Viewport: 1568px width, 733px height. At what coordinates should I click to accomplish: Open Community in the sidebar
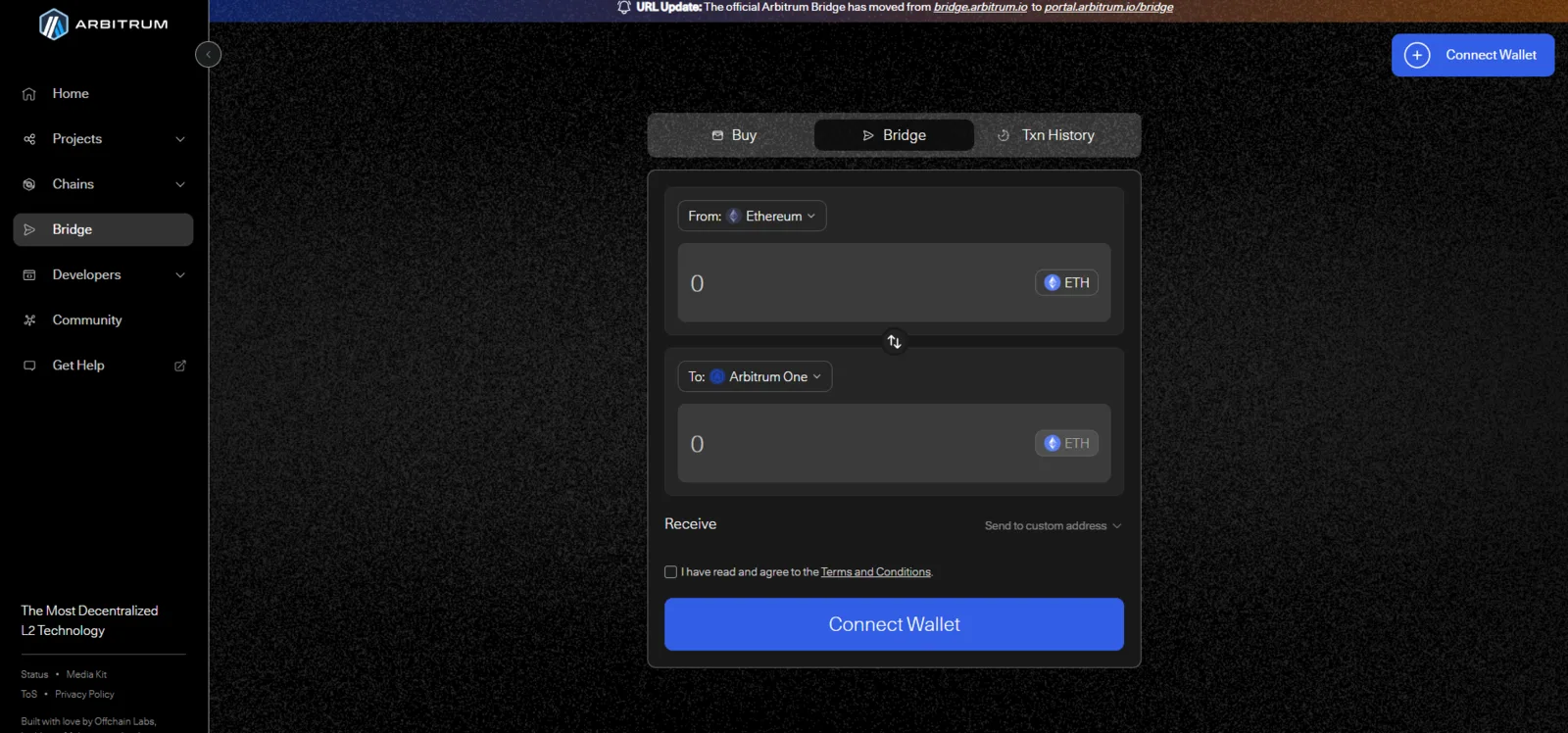click(103, 320)
